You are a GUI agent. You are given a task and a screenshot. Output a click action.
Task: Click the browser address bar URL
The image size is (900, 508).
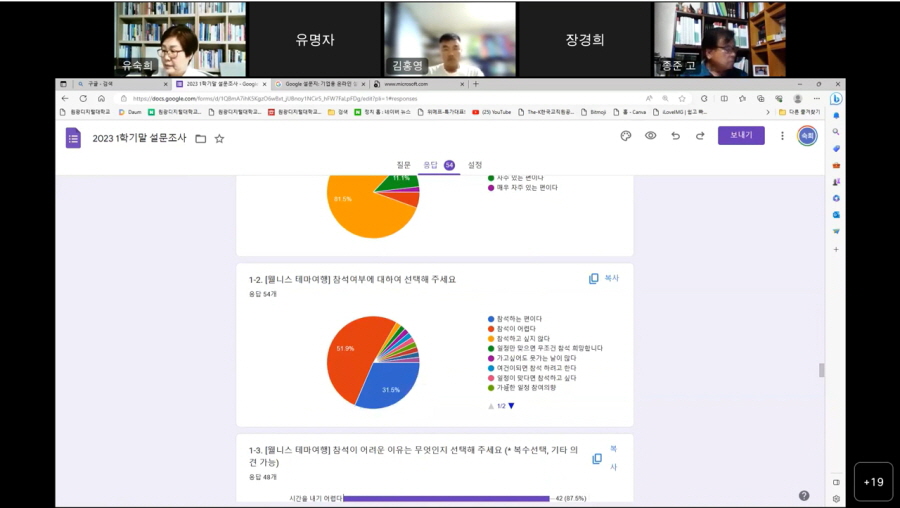[275, 99]
